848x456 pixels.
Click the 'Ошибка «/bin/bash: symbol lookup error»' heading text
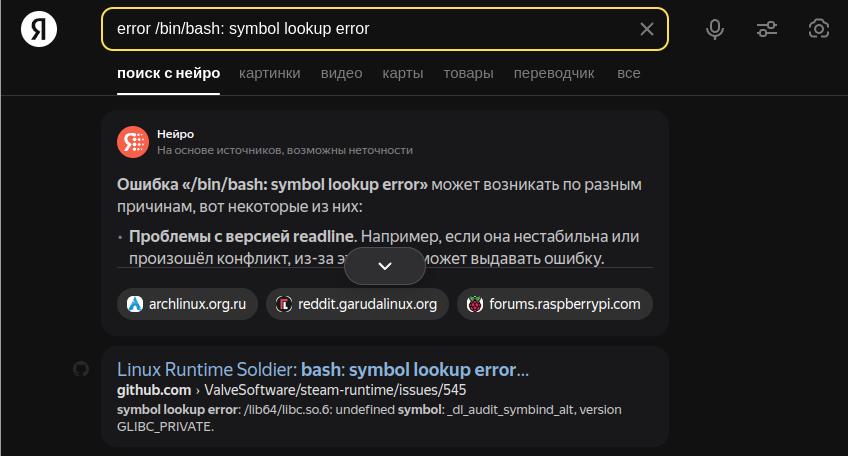pos(273,184)
